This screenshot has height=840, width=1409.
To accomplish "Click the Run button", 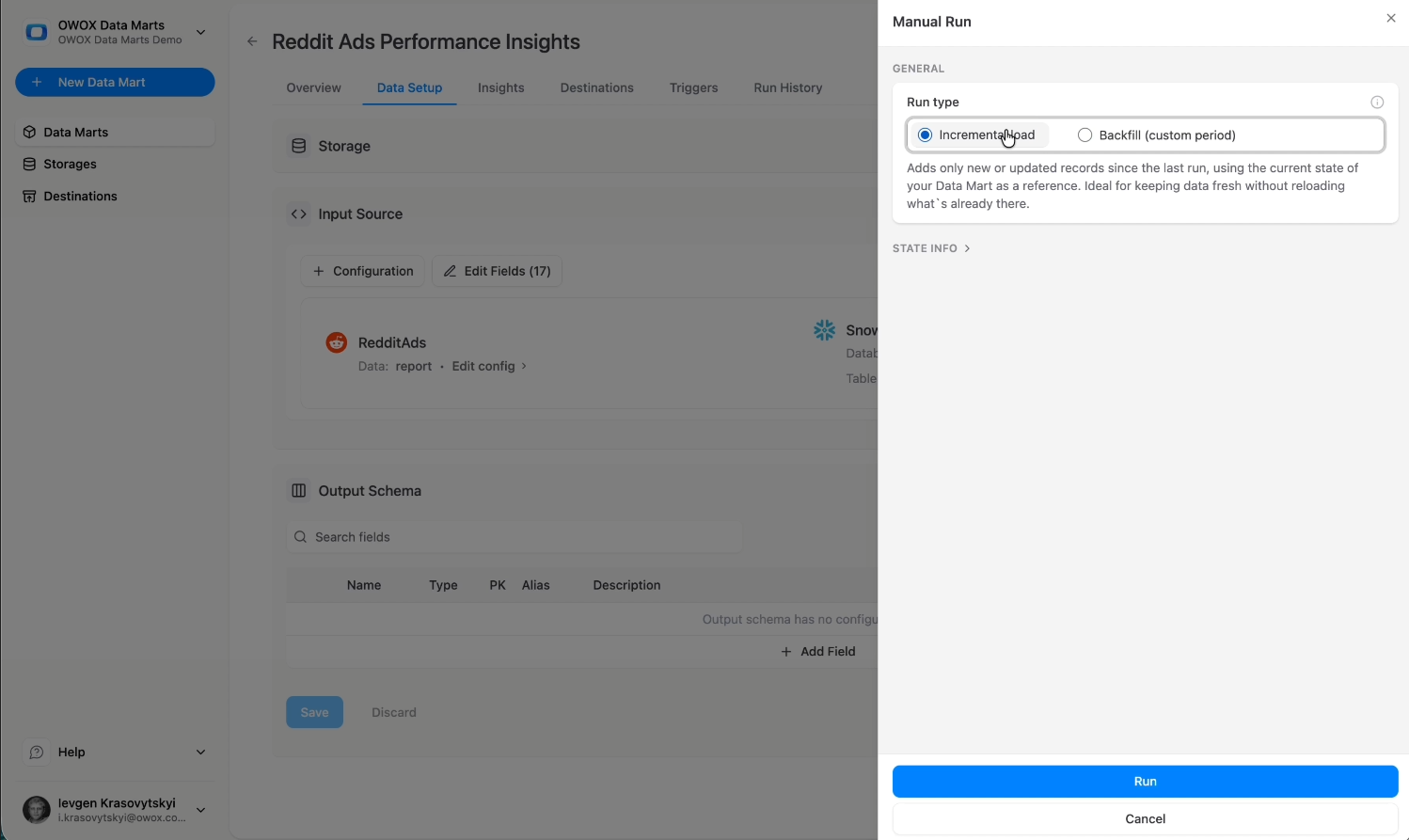I will tap(1144, 781).
